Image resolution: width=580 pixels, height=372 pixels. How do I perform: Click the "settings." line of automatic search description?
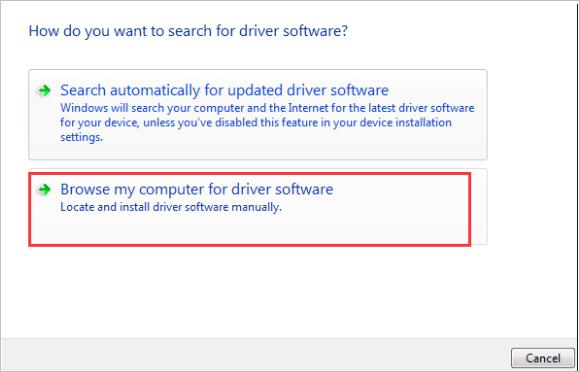[x=81, y=138]
